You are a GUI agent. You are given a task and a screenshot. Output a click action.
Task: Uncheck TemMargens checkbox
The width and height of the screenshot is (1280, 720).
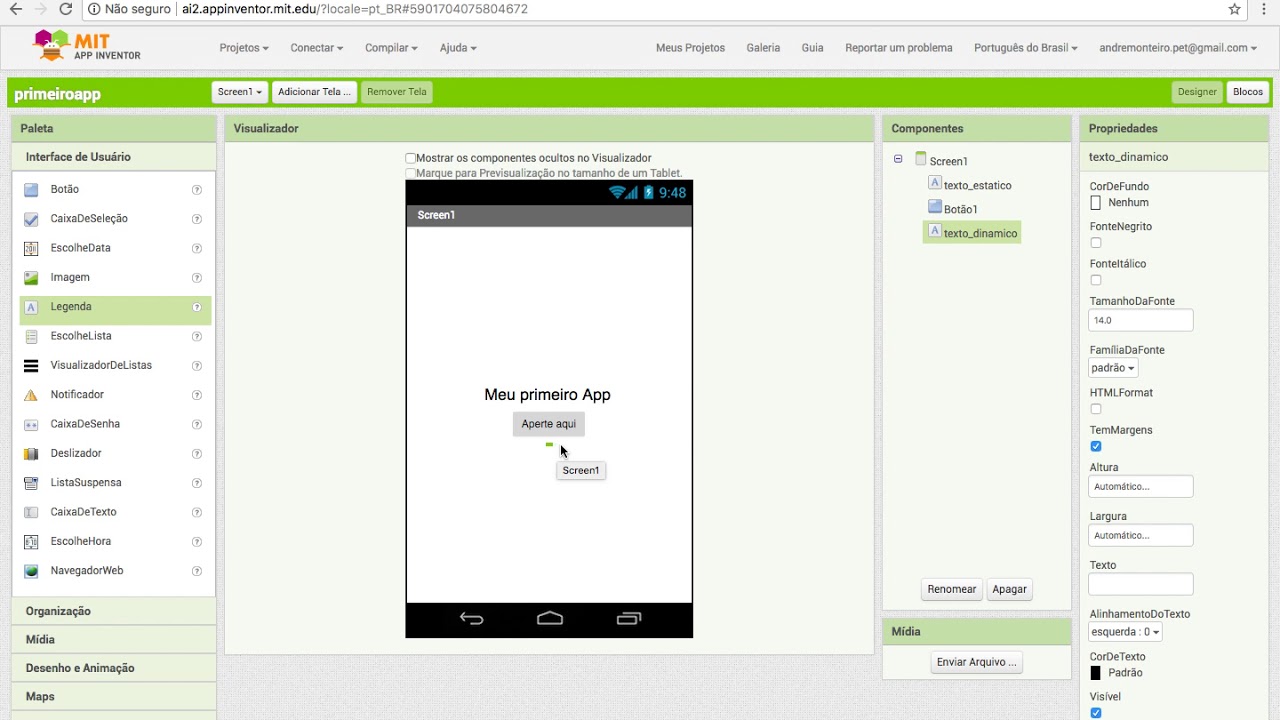(x=1096, y=446)
